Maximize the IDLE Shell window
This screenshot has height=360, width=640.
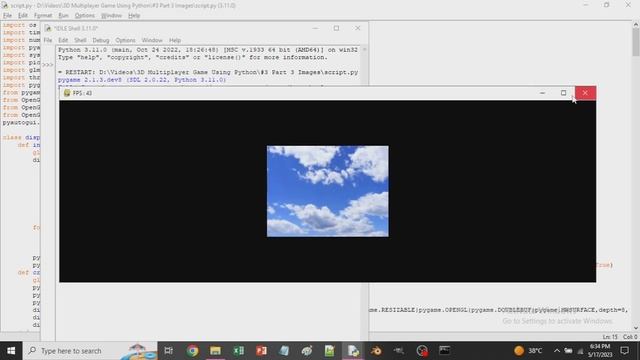[x=336, y=28]
